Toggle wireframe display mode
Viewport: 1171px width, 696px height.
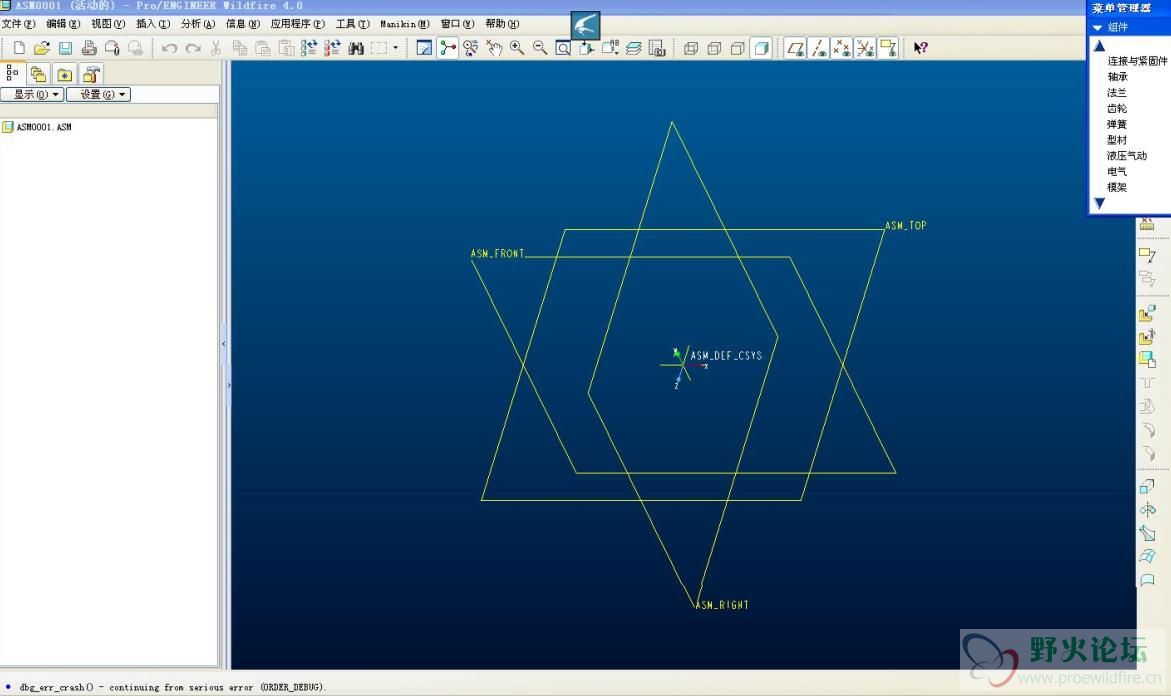[x=691, y=49]
